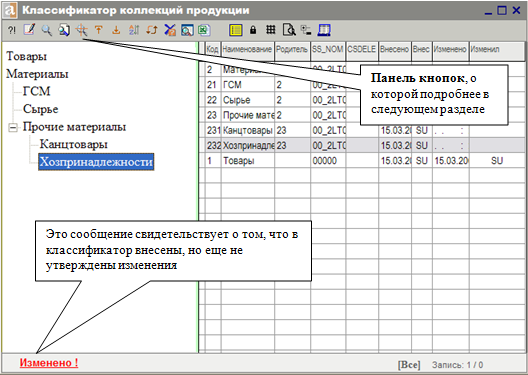
Task: Click 'Хозпринадле' cell in the table
Action: [248, 145]
